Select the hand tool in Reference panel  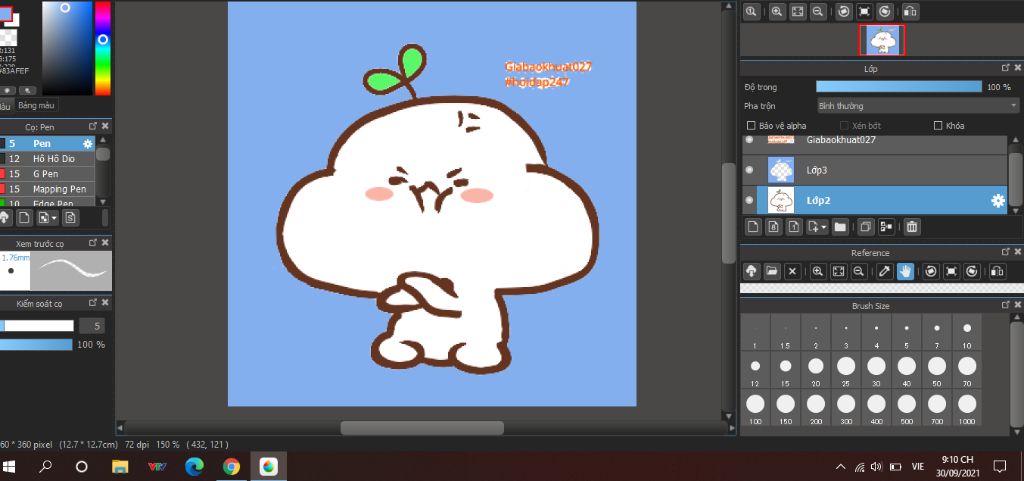click(905, 271)
